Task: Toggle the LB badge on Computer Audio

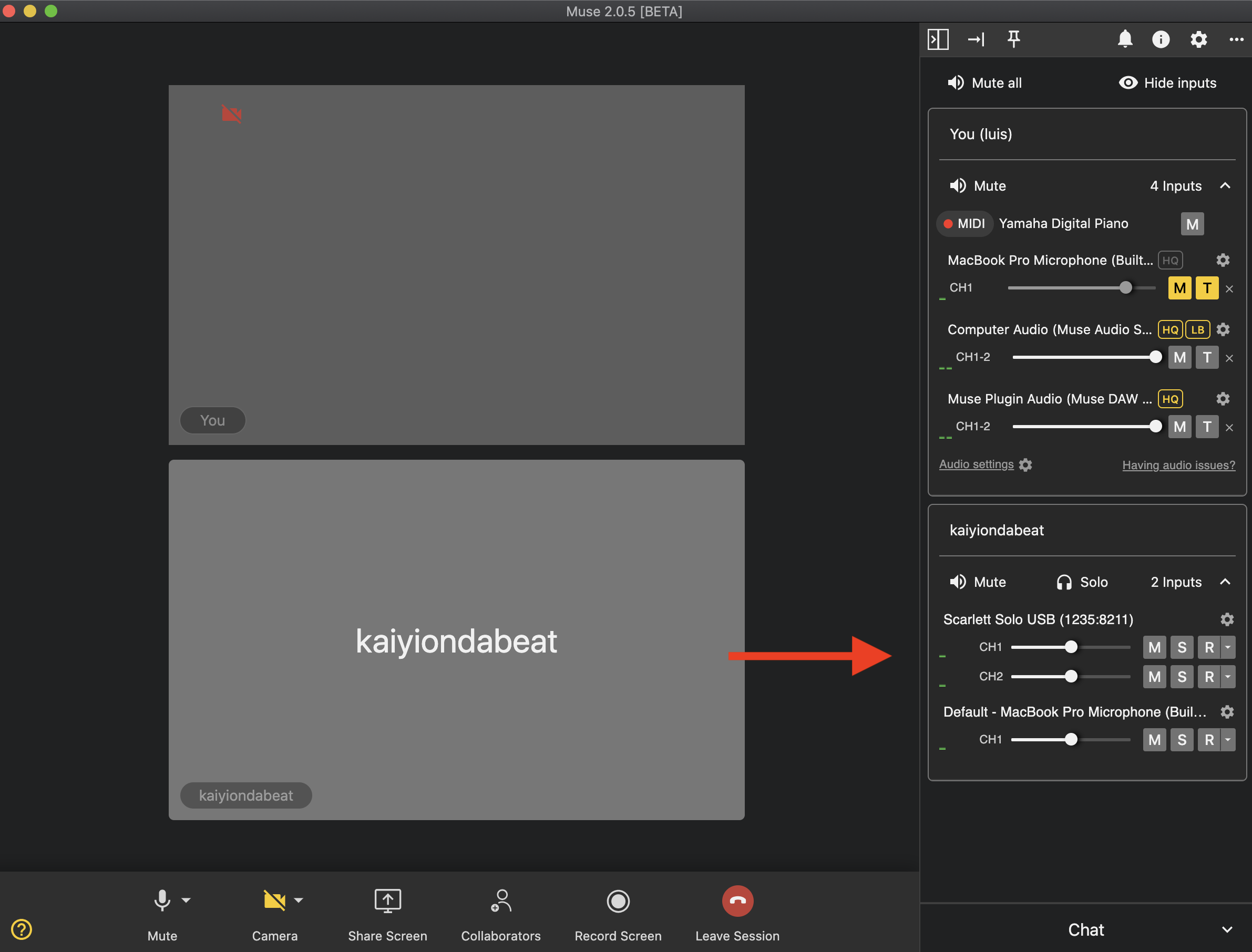Action: (1197, 329)
